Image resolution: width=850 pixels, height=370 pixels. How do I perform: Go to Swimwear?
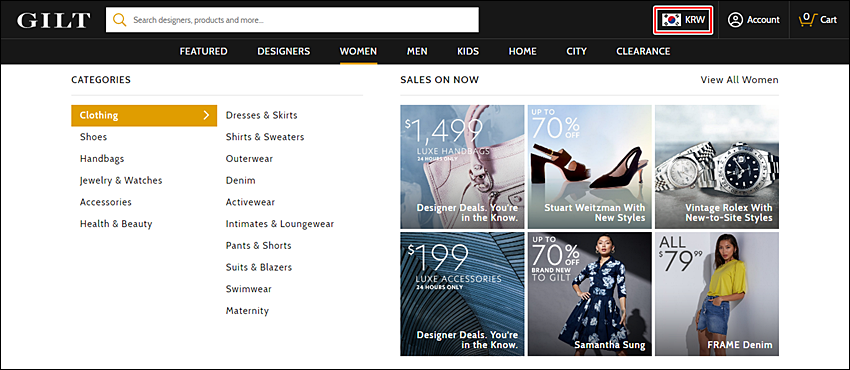tap(249, 289)
